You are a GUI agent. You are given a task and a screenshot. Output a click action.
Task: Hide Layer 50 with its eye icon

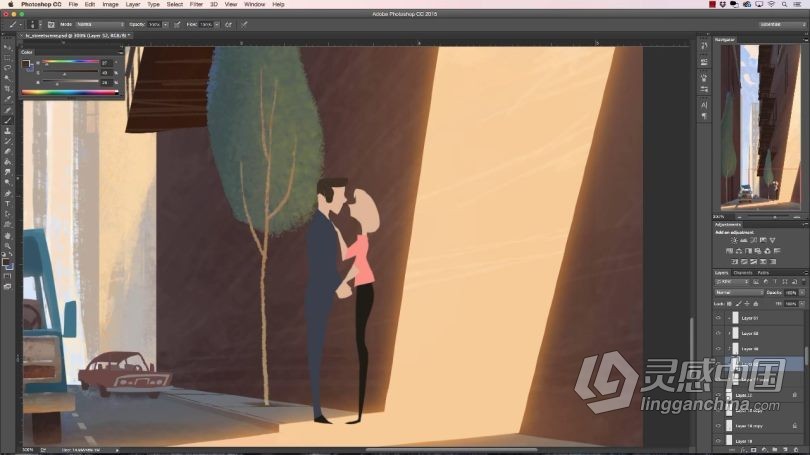click(x=718, y=333)
